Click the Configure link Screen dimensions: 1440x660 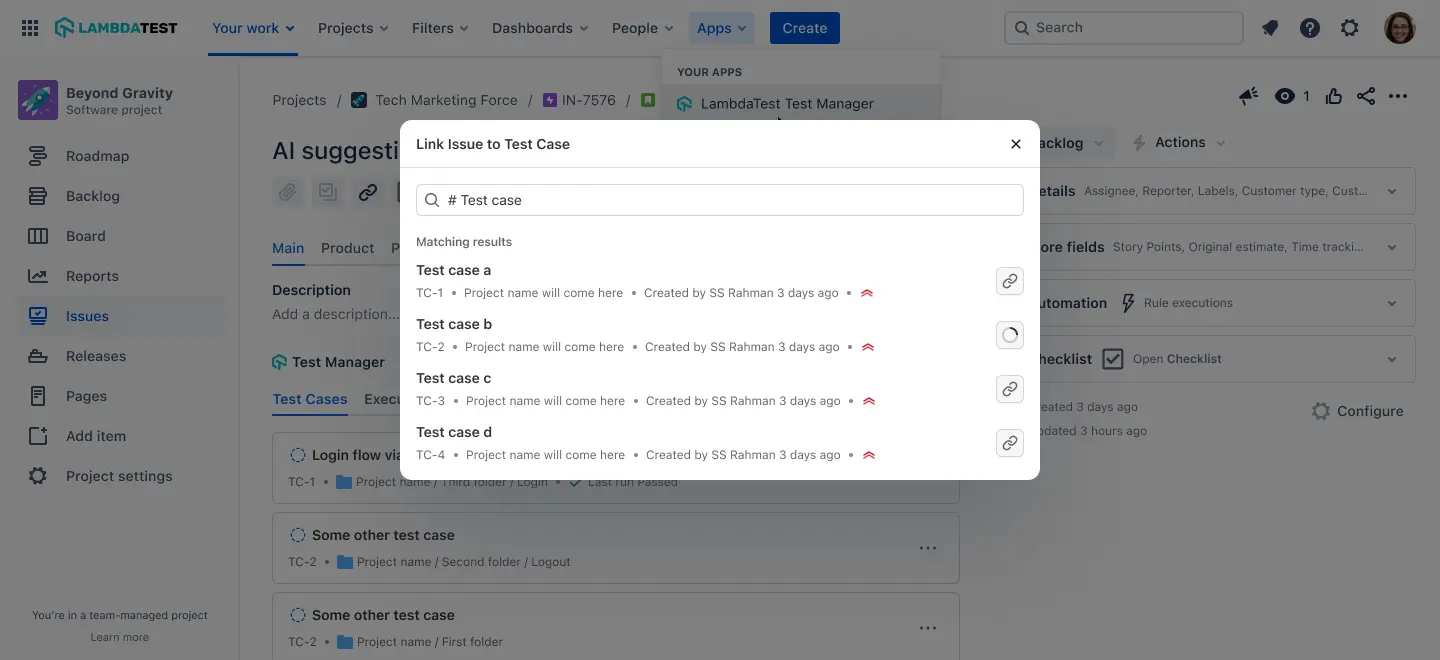[1357, 411]
